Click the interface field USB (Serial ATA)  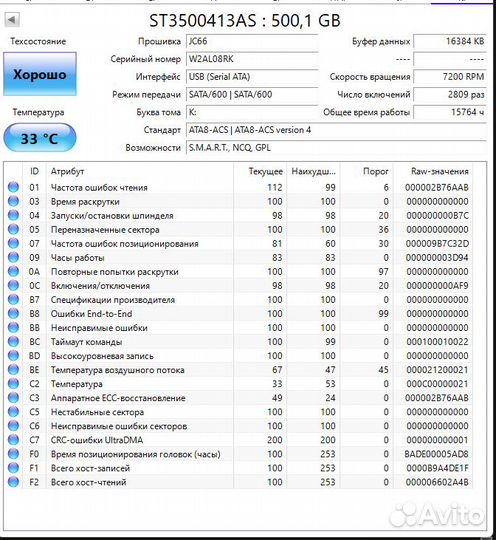click(252, 77)
